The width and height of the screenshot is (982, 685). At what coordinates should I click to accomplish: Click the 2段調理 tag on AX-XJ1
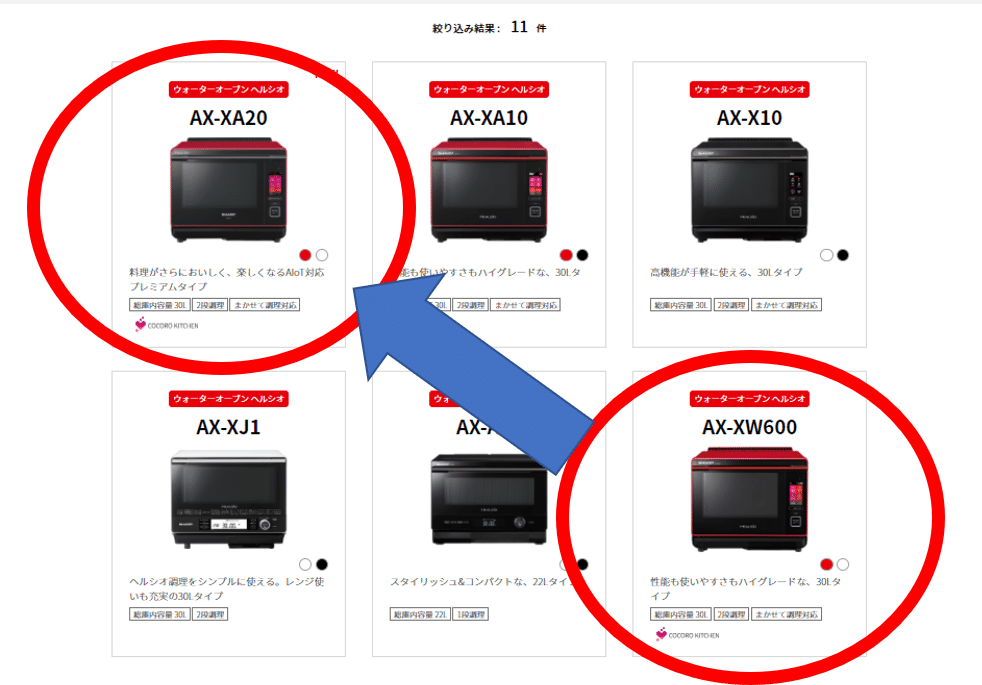[x=210, y=614]
